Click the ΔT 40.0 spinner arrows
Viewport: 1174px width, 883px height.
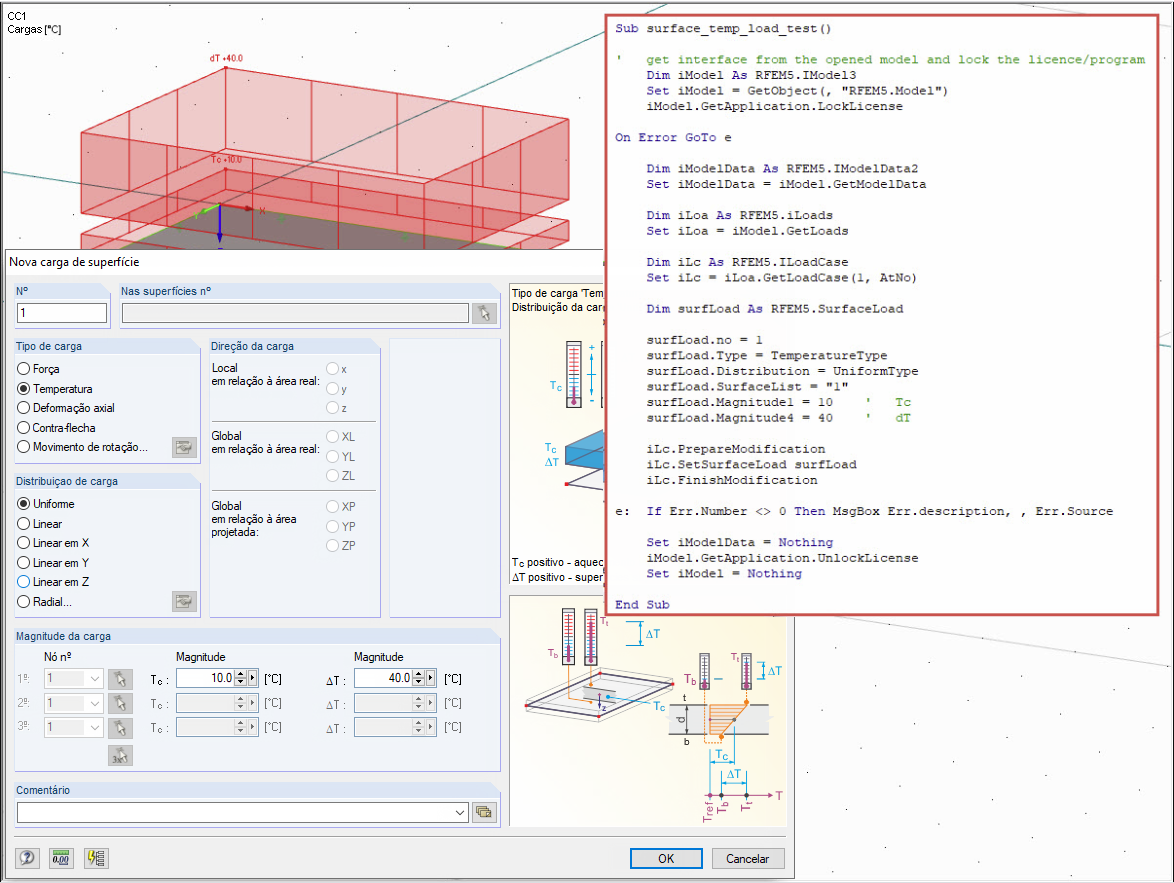click(x=419, y=679)
